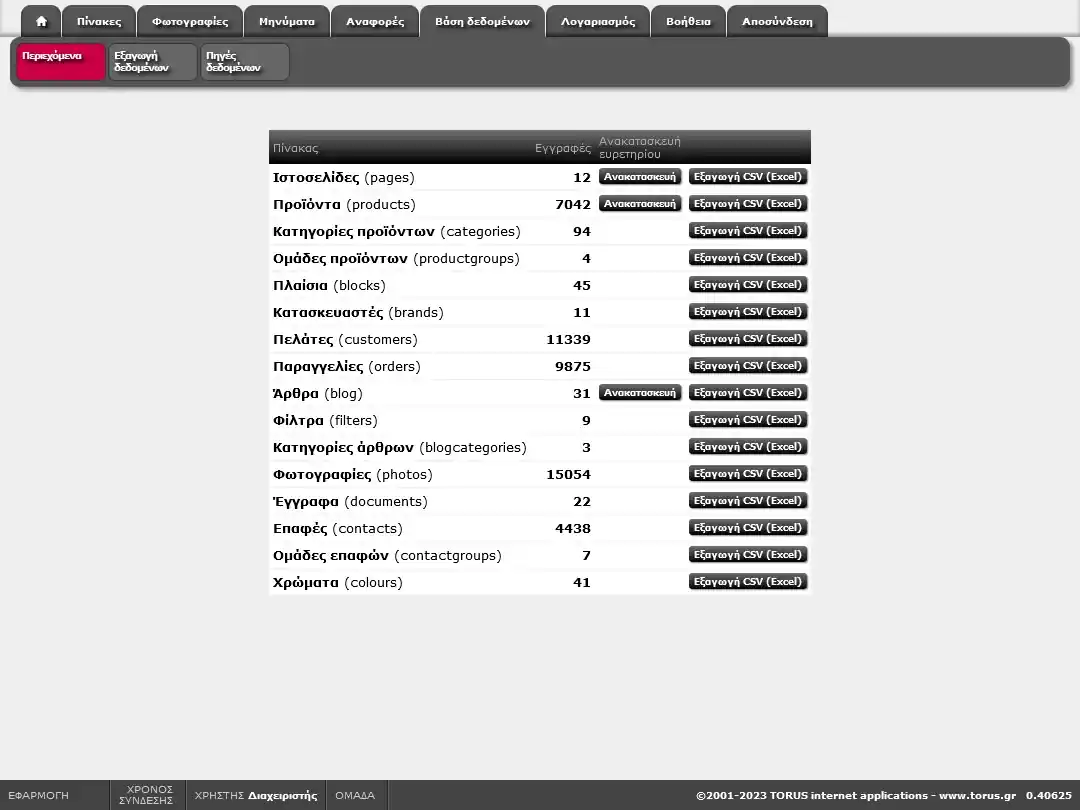This screenshot has width=1080, height=810.
Task: Open the Πηγές δεδομένων submenu
Action: click(244, 62)
